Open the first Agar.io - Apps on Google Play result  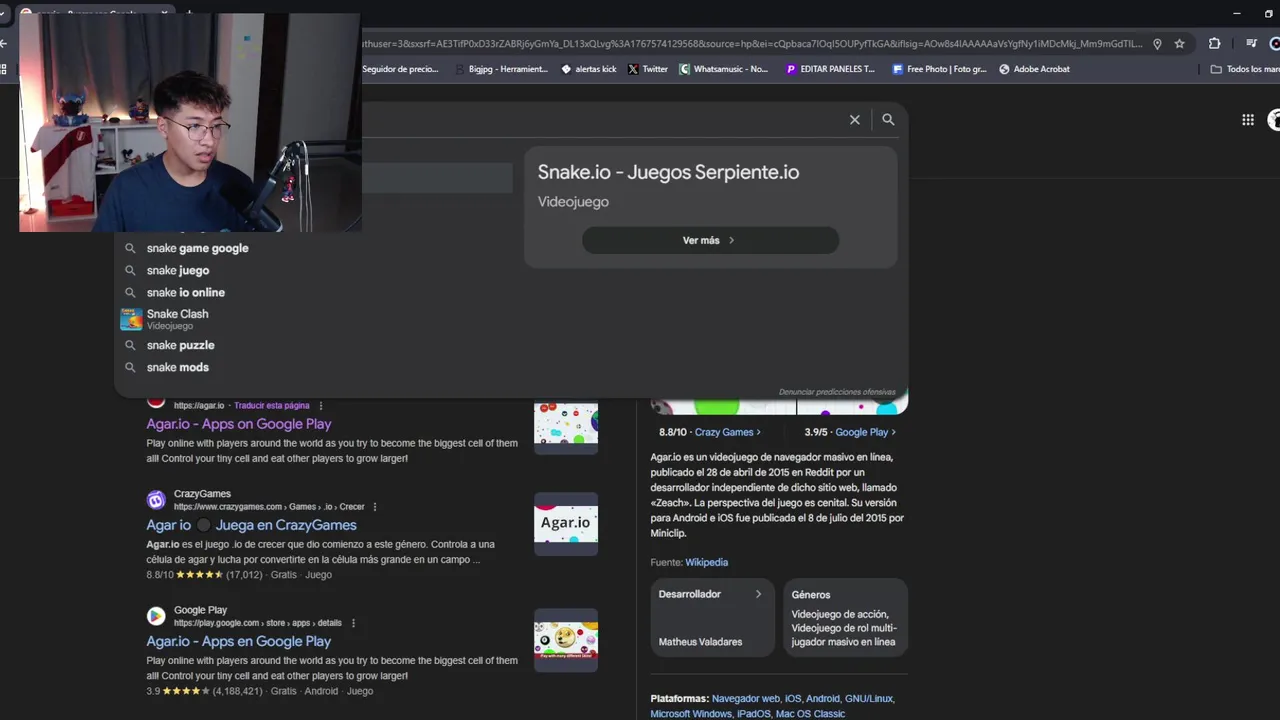(239, 424)
